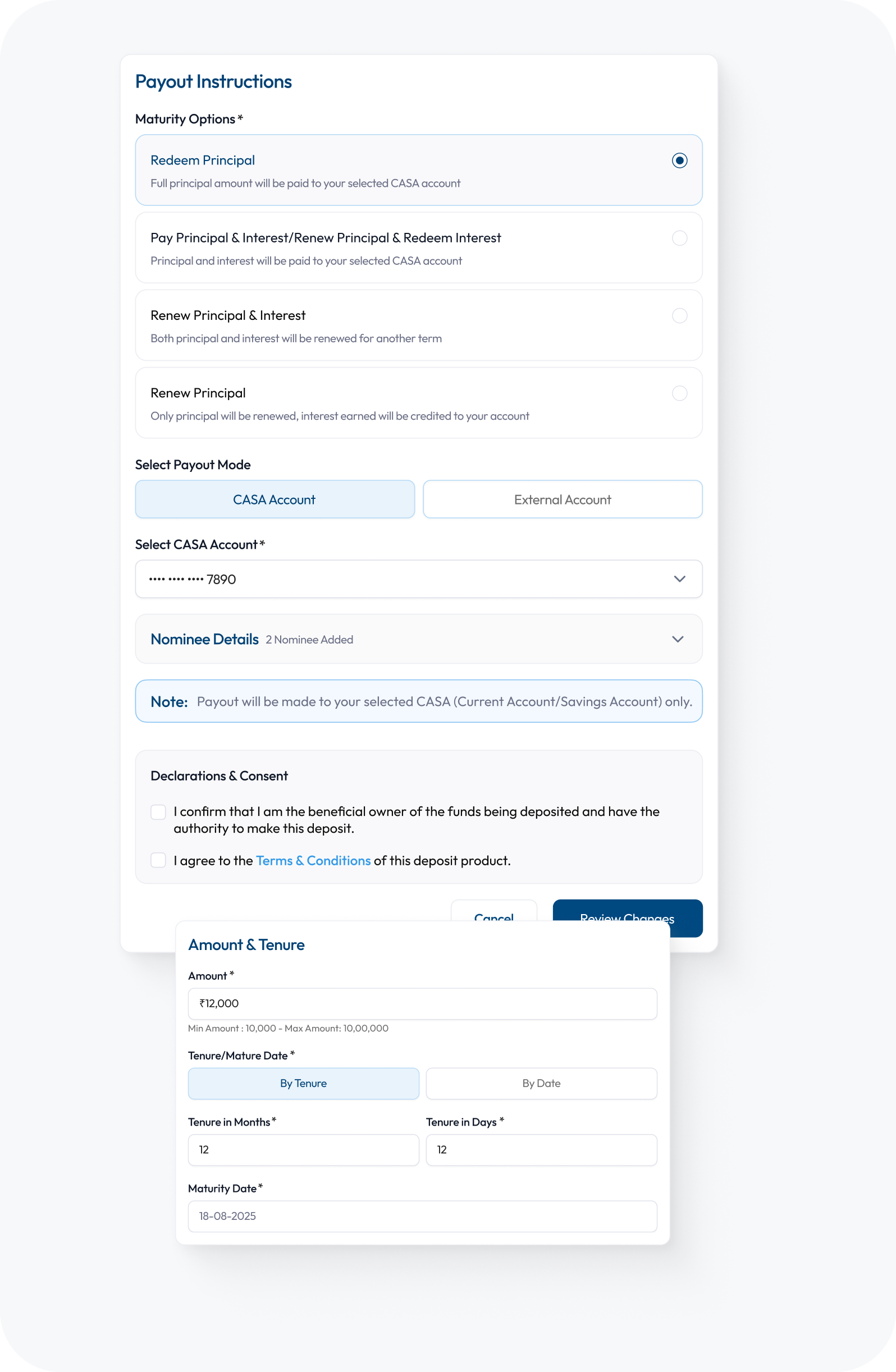Select the By Tenure tab
Viewport: 896px width, 1372px height.
(x=303, y=1083)
